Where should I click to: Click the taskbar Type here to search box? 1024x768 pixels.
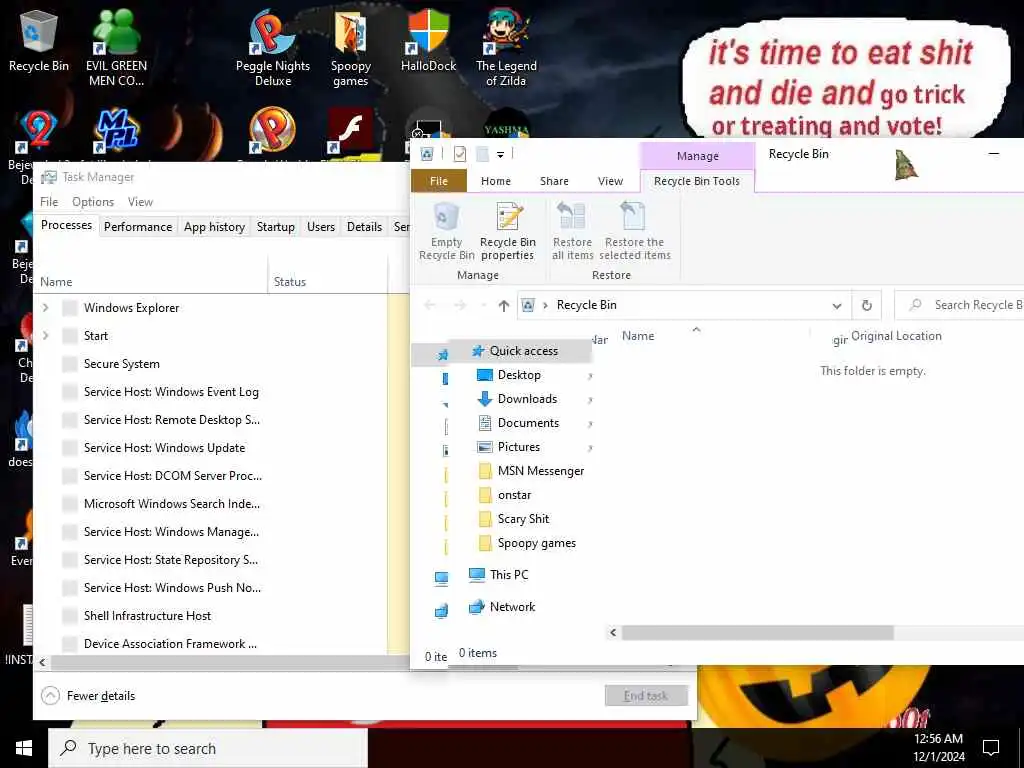tap(208, 748)
